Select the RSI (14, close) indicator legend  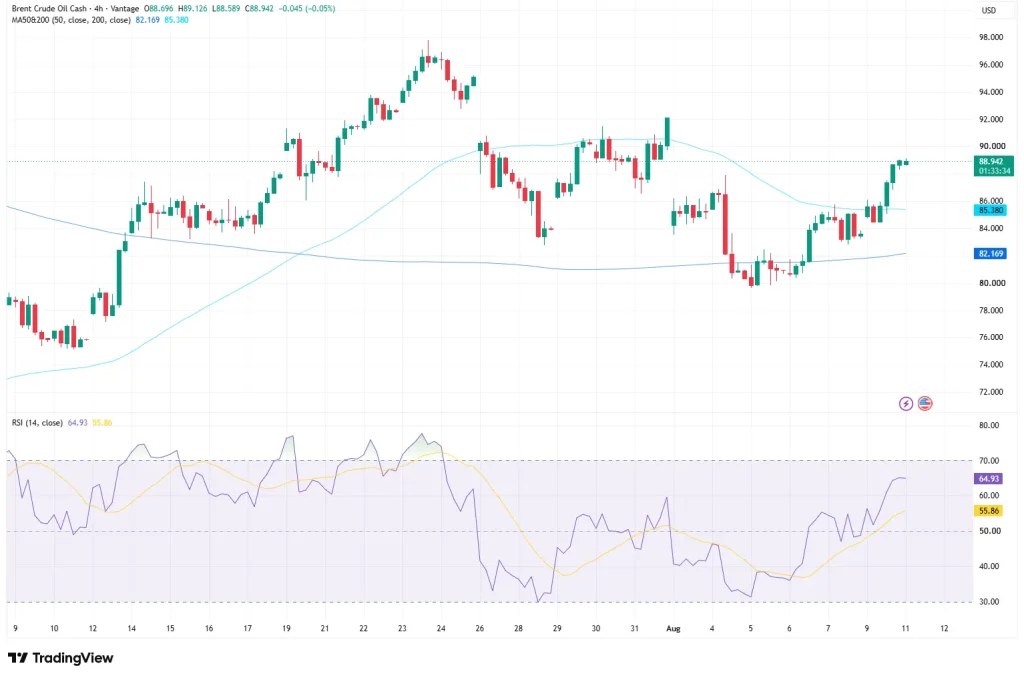(x=37, y=423)
